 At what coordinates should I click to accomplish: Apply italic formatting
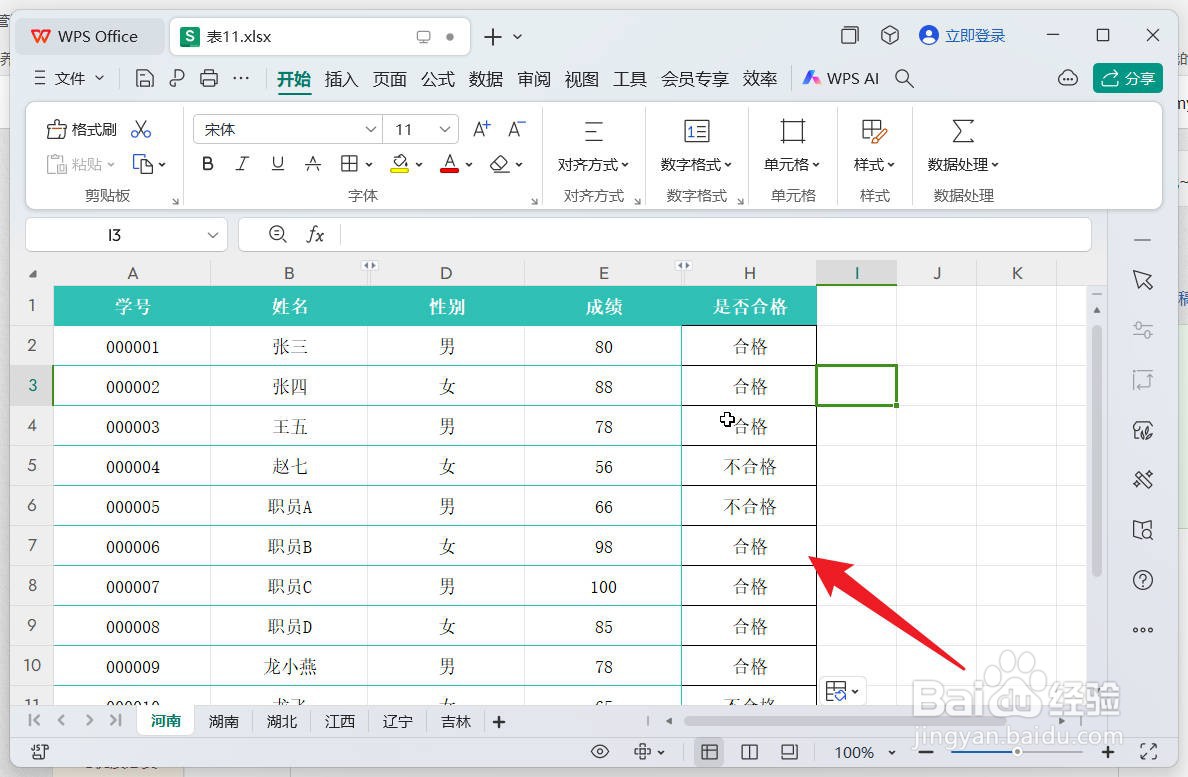tap(242, 163)
